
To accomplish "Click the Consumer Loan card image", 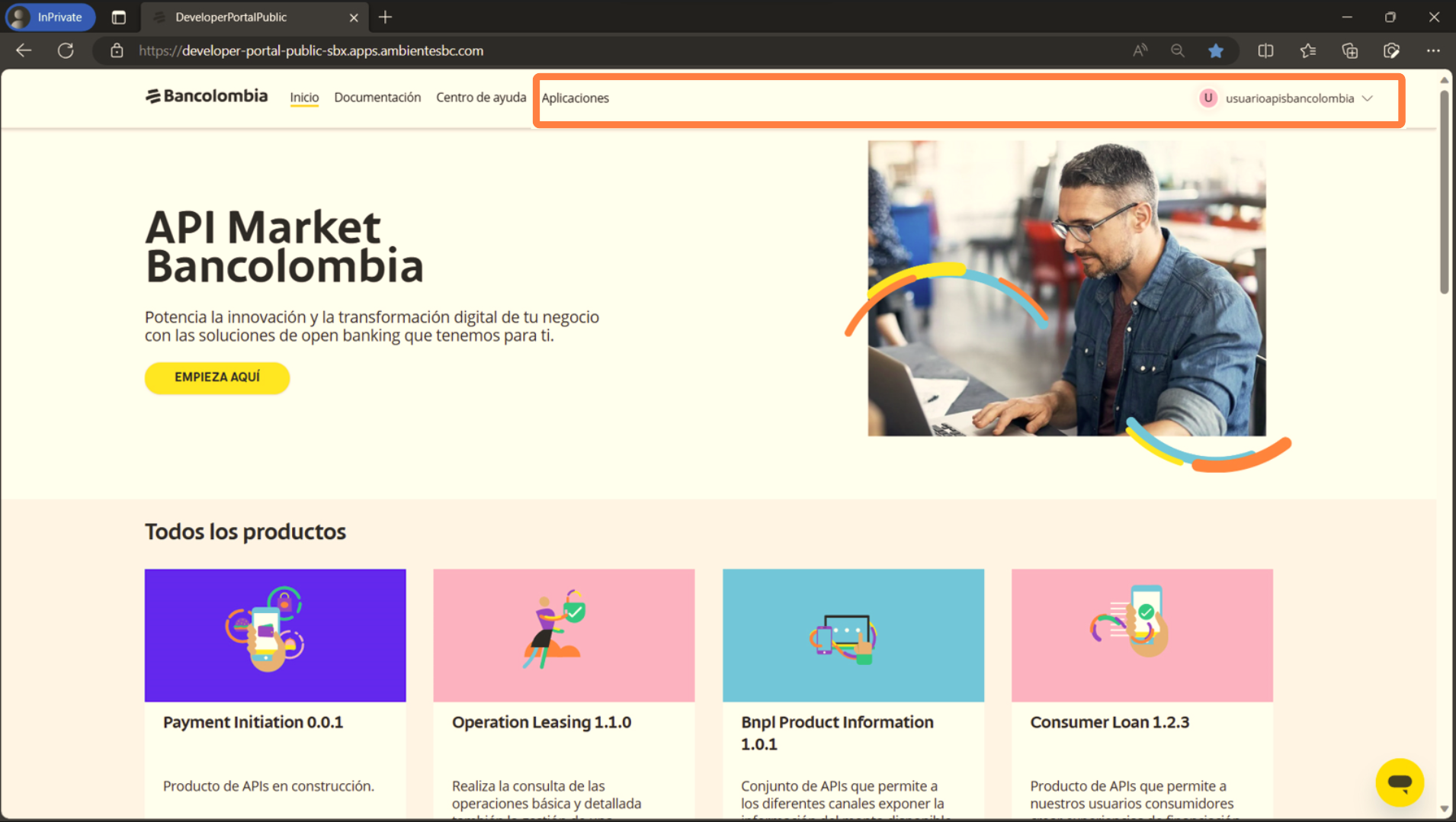I will click(x=1142, y=635).
